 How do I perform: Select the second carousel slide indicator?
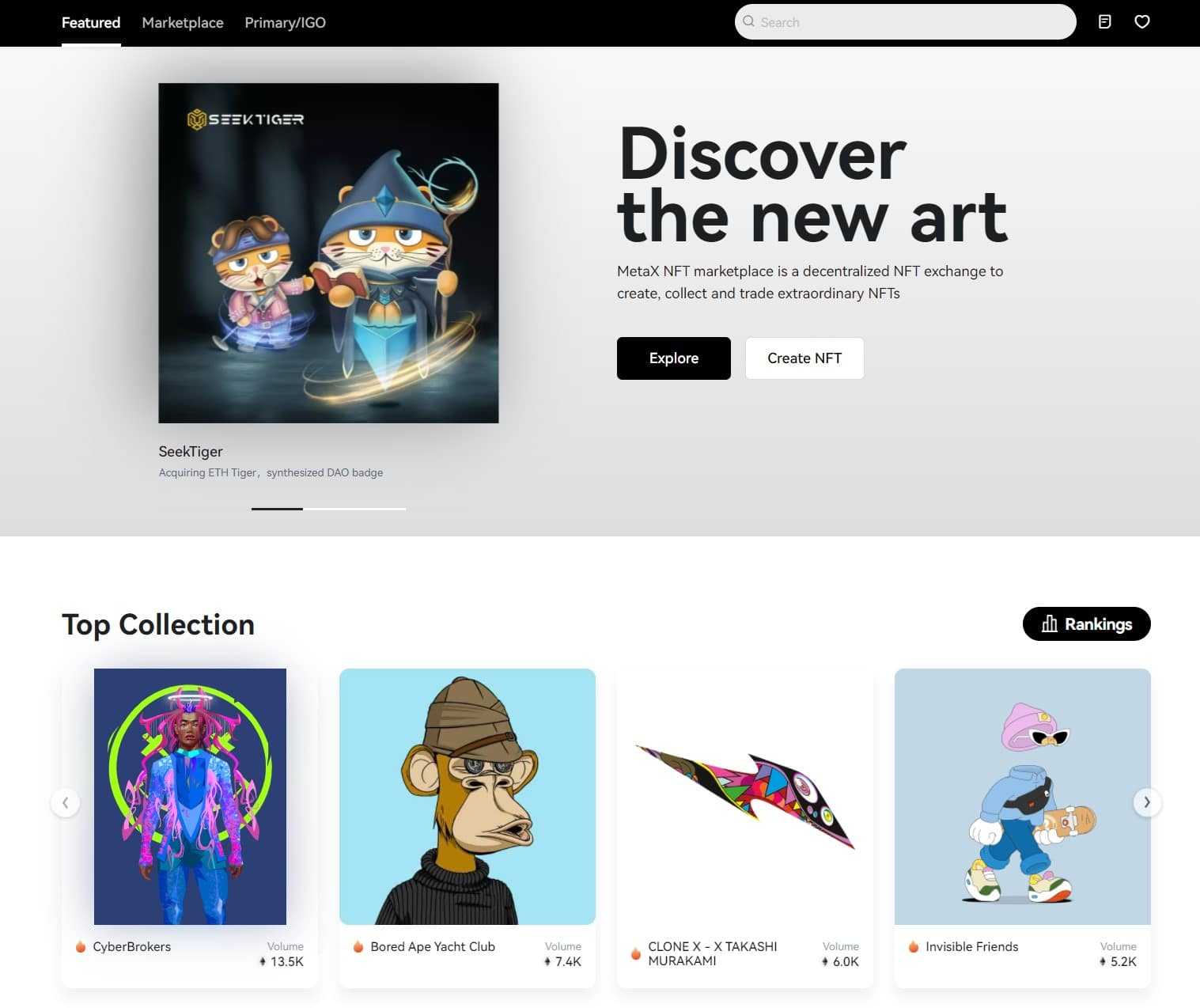pyautogui.click(x=354, y=509)
